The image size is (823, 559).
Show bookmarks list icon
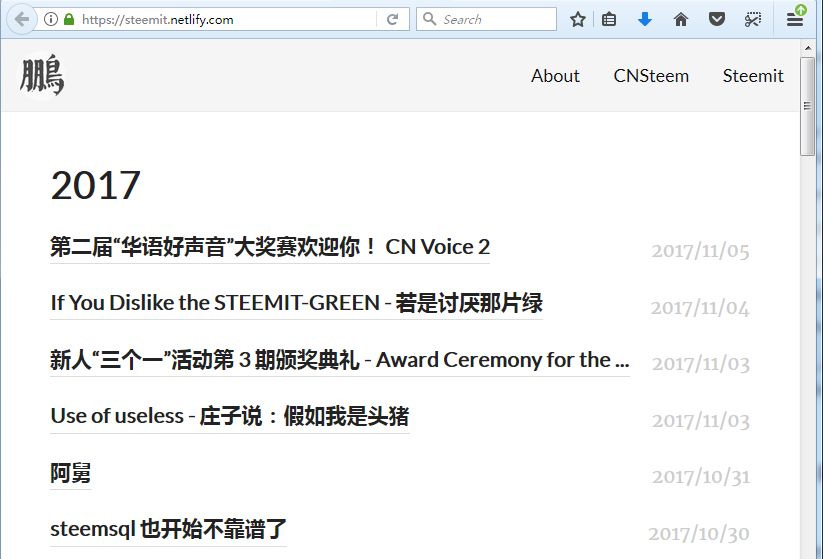point(609,19)
